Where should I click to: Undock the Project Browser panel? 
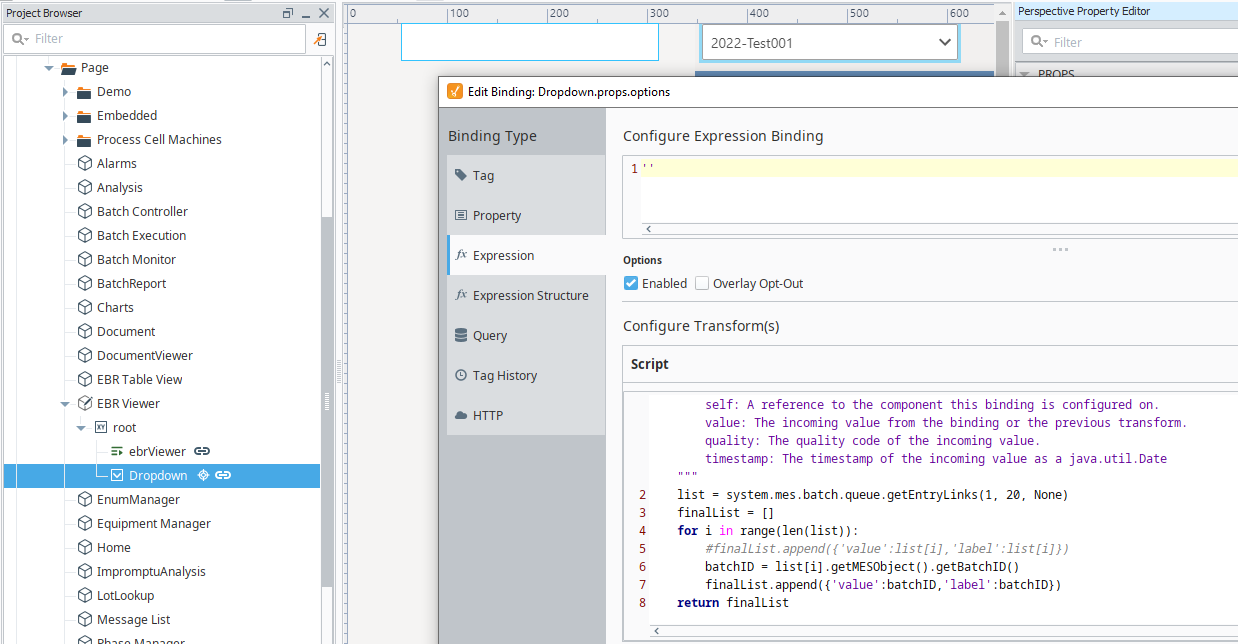click(288, 13)
